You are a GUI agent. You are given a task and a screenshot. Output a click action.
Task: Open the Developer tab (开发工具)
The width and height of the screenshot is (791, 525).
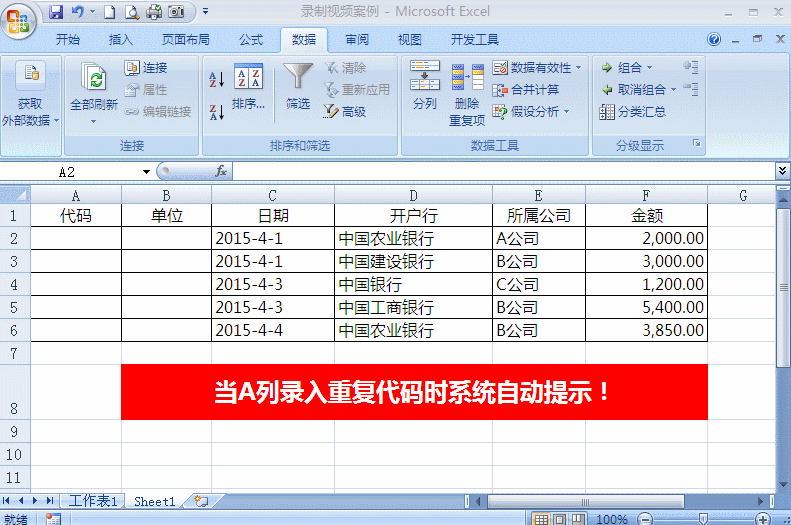(474, 39)
